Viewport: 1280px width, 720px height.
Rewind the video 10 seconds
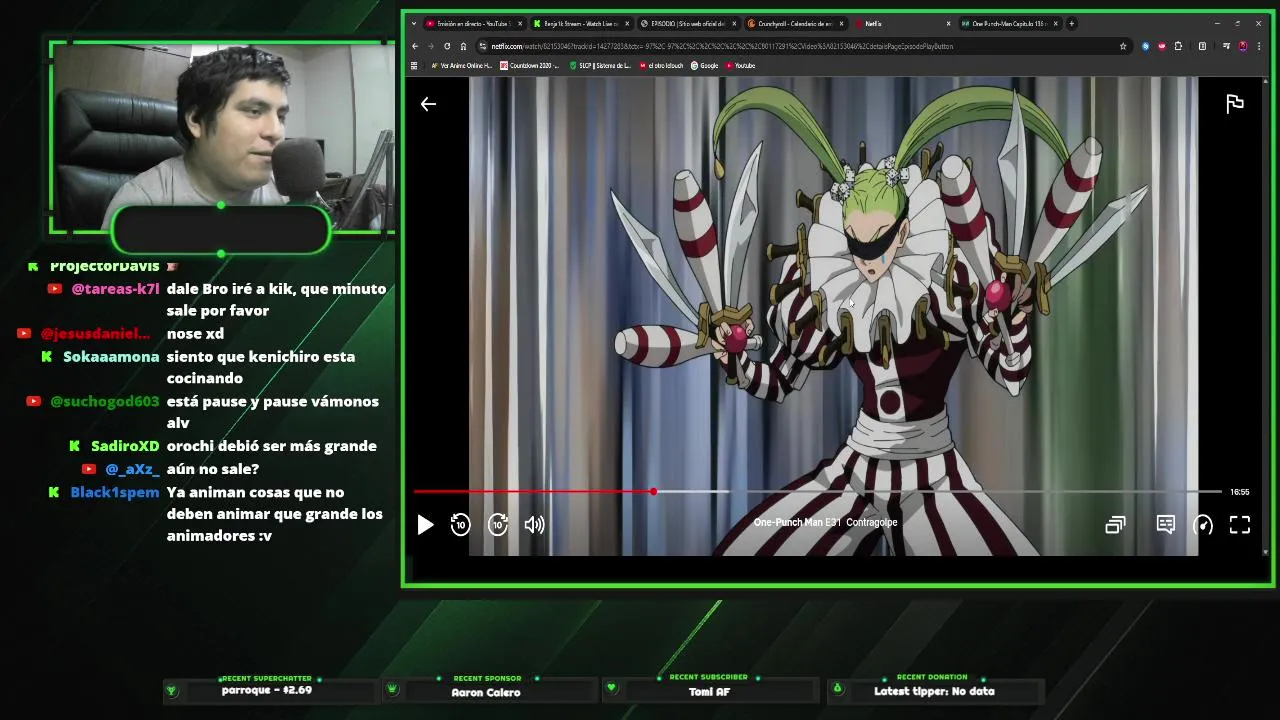pos(460,525)
